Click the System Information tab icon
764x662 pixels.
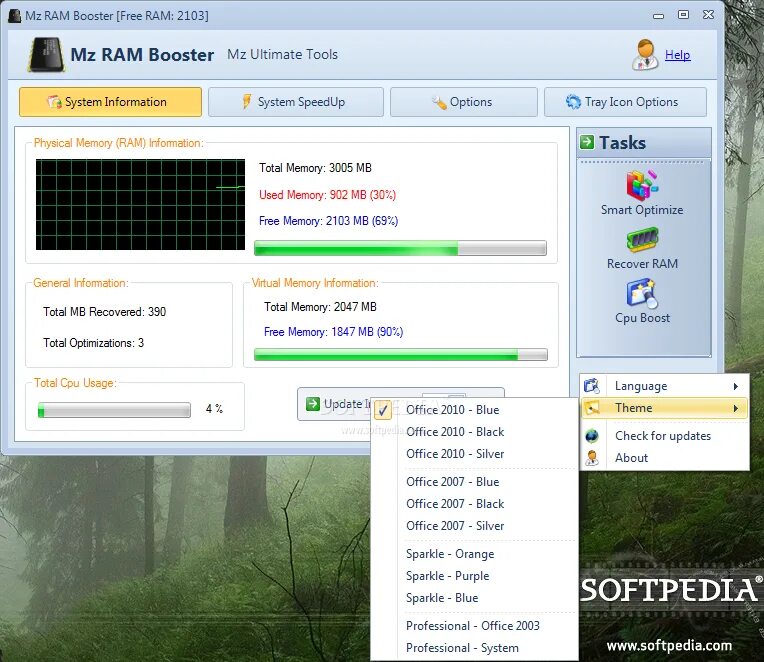tap(54, 102)
